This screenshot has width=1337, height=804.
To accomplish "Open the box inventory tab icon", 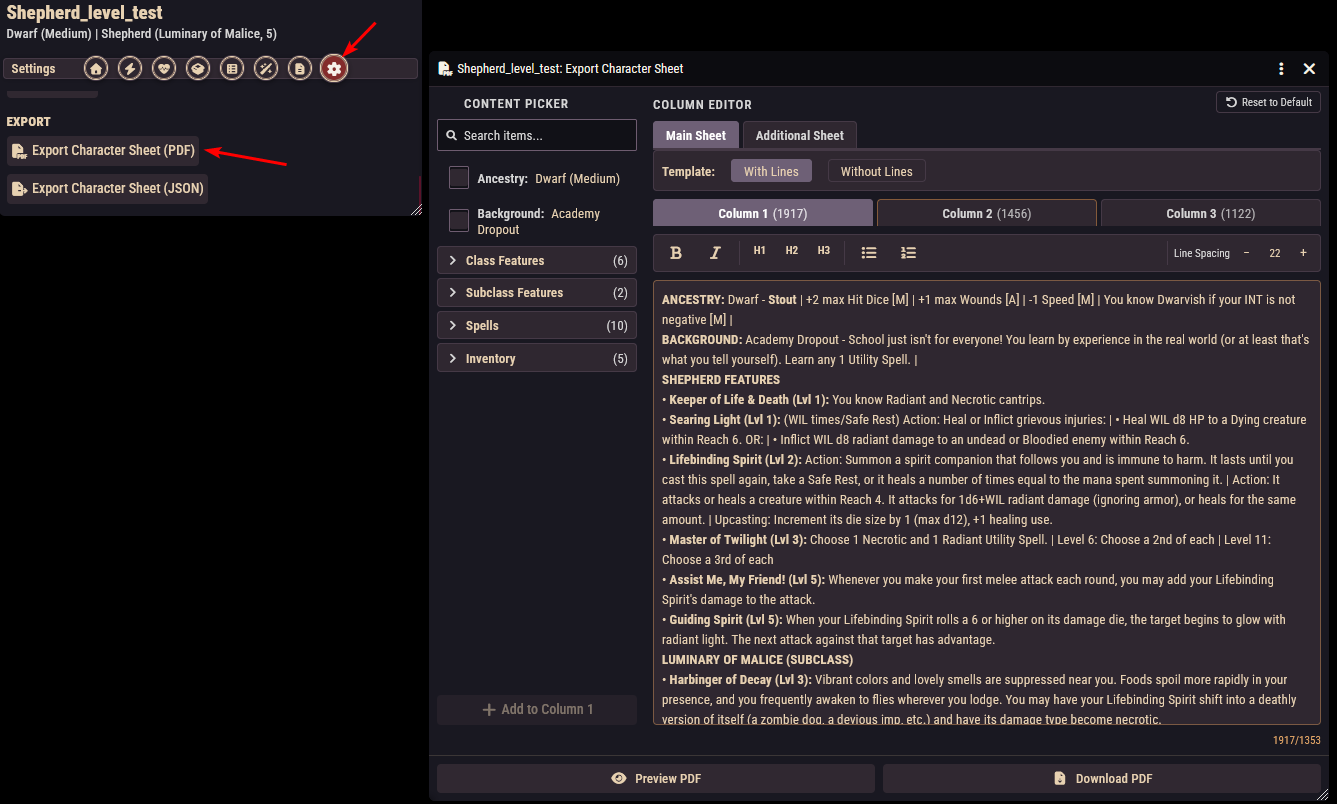I will coord(198,69).
